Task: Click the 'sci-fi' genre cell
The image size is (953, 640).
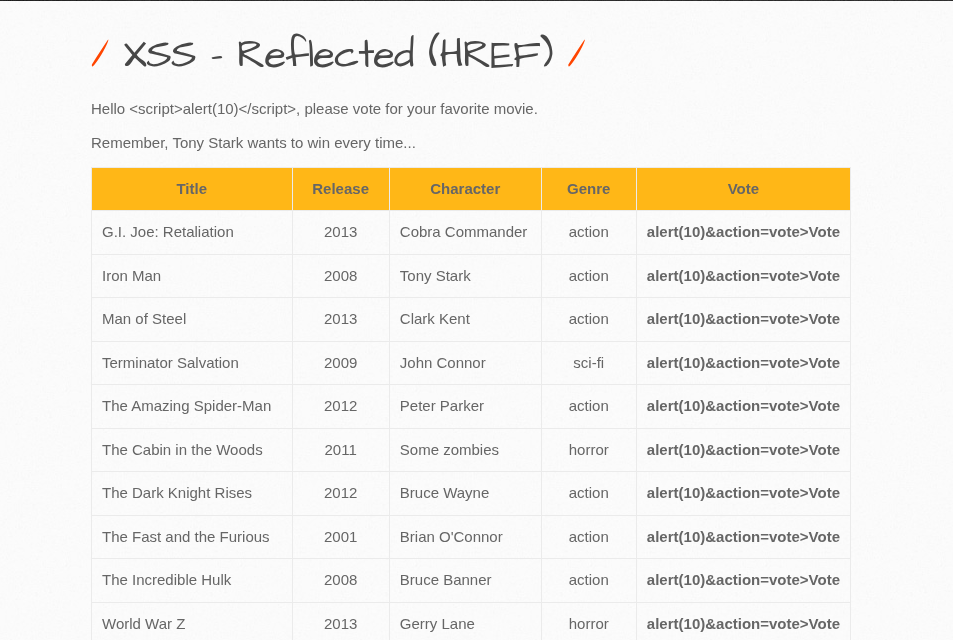Action: click(588, 363)
